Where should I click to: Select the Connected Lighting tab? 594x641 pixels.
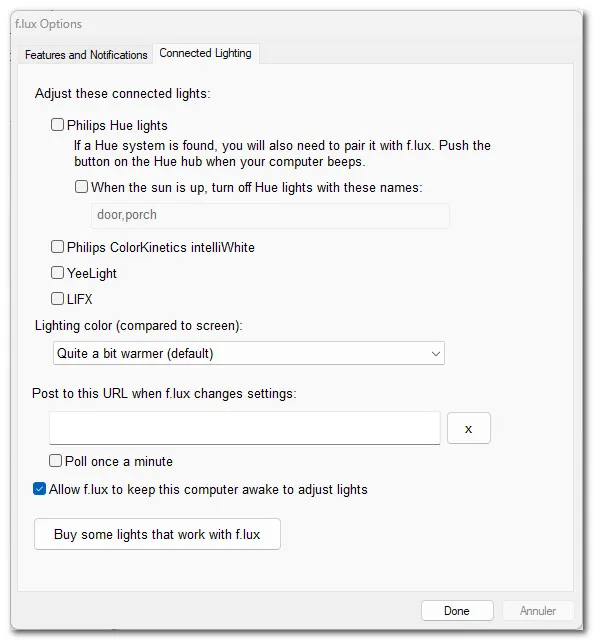(x=206, y=53)
